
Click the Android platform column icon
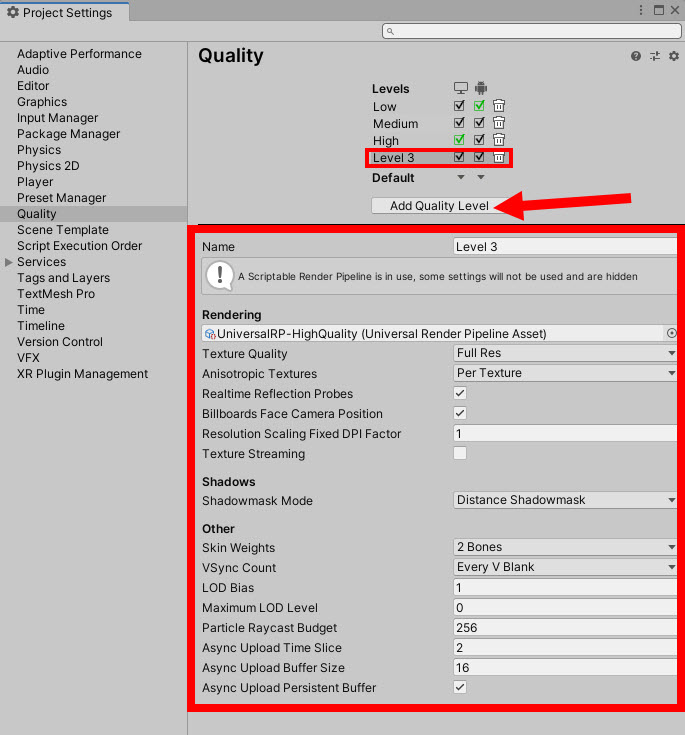[481, 88]
